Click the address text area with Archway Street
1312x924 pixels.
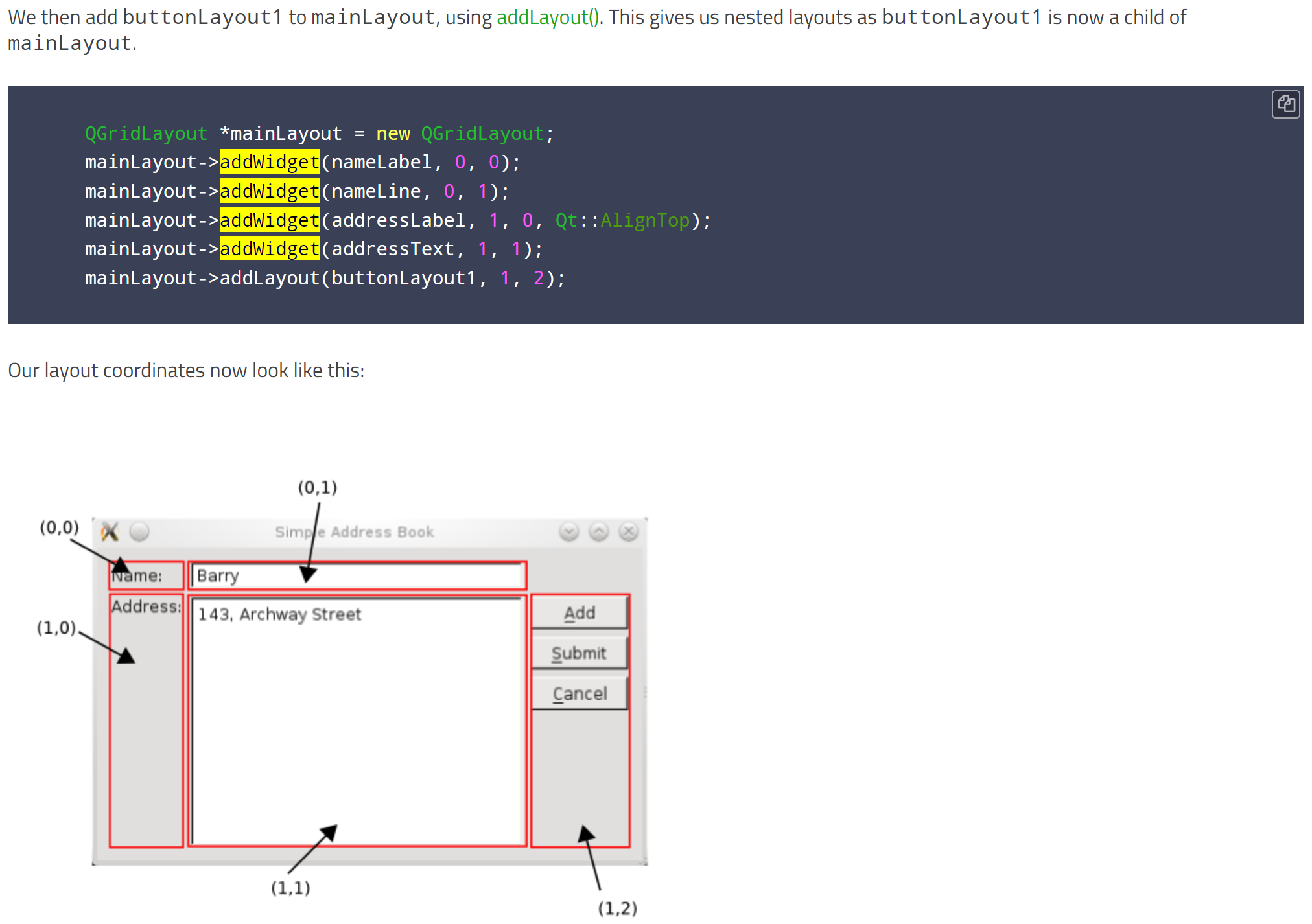click(357, 719)
